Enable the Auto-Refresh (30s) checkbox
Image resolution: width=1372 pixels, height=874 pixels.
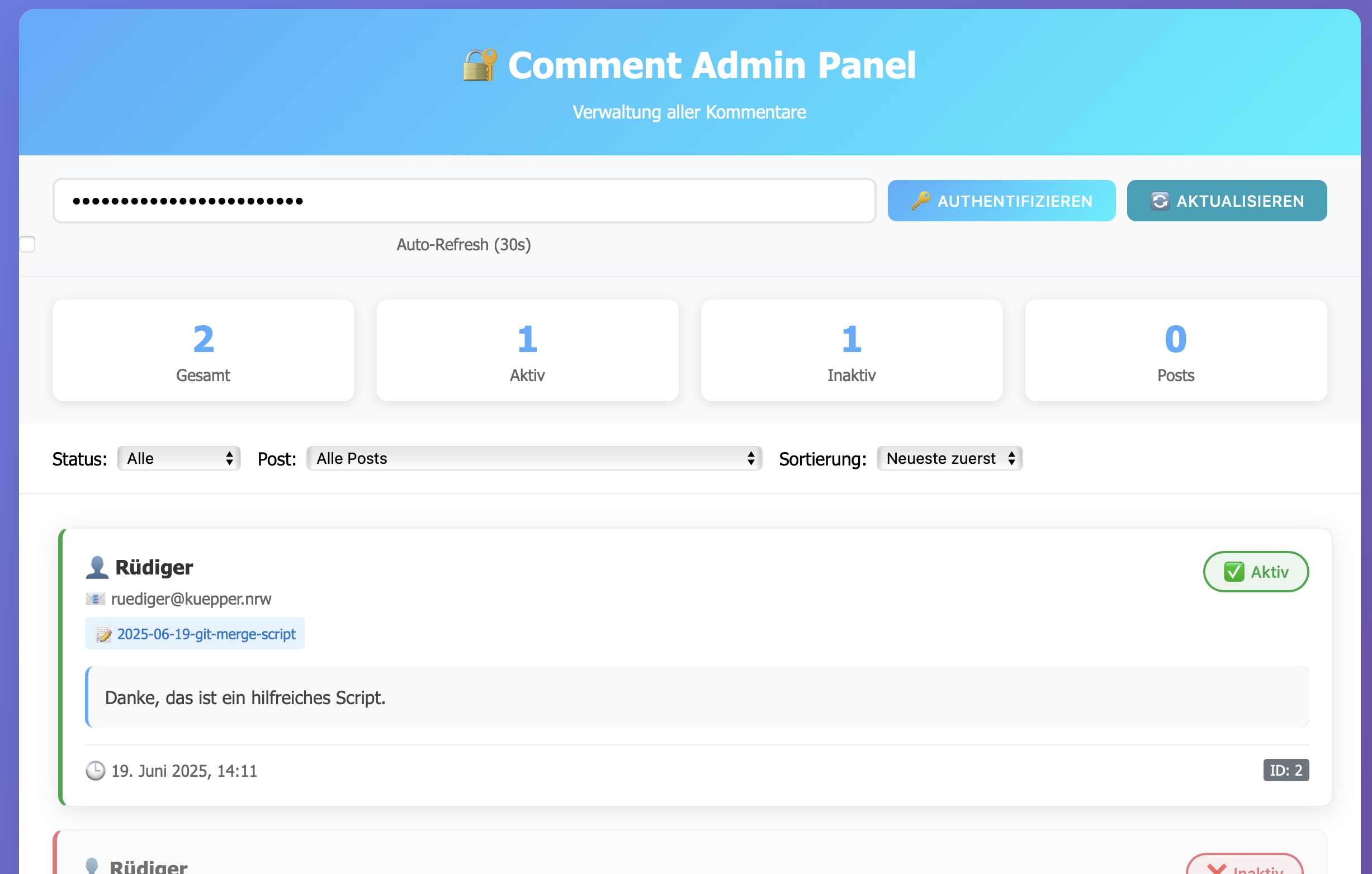click(x=27, y=244)
